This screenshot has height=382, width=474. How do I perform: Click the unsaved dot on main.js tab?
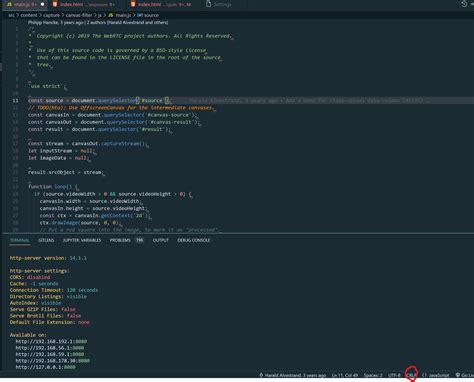click(42, 4)
